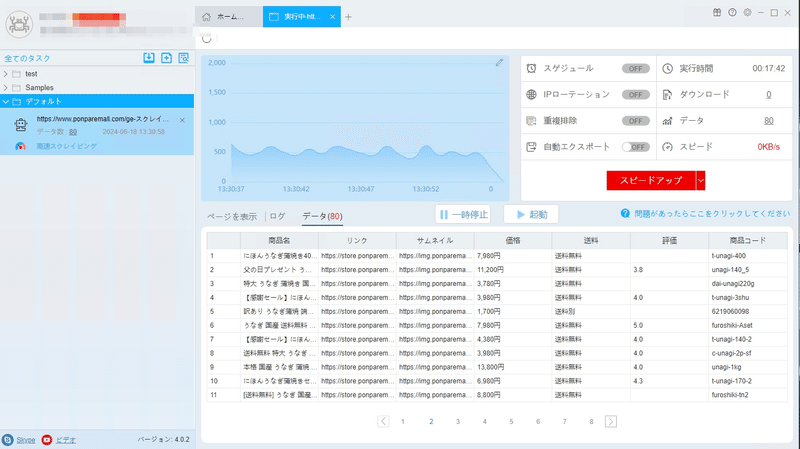Viewport: 800px width, 449px height.
Task: Open the gift icon in title bar
Action: [717, 12]
